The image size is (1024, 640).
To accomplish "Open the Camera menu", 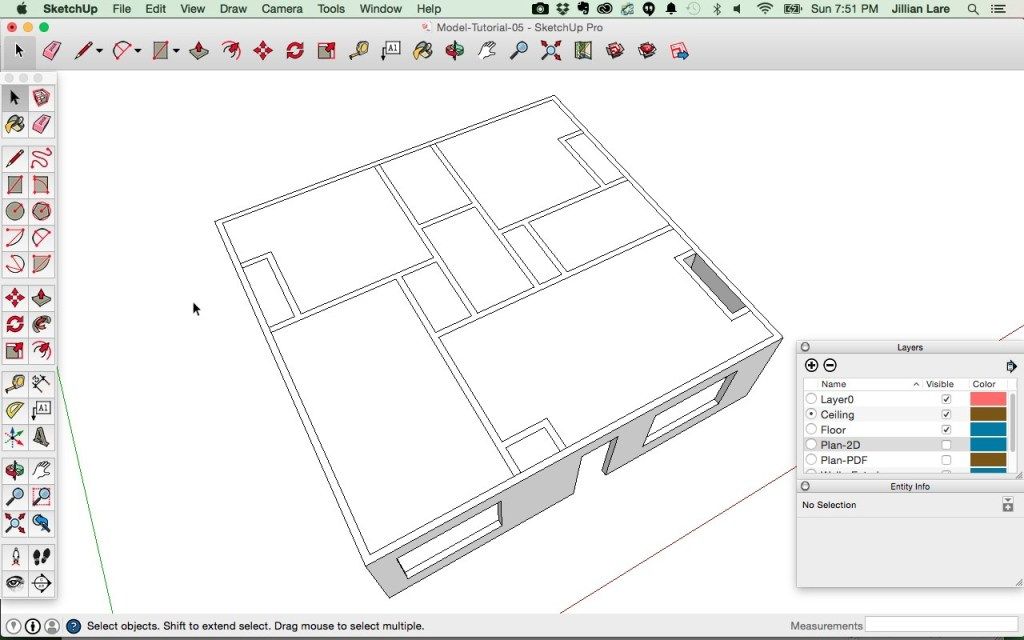I will click(282, 9).
